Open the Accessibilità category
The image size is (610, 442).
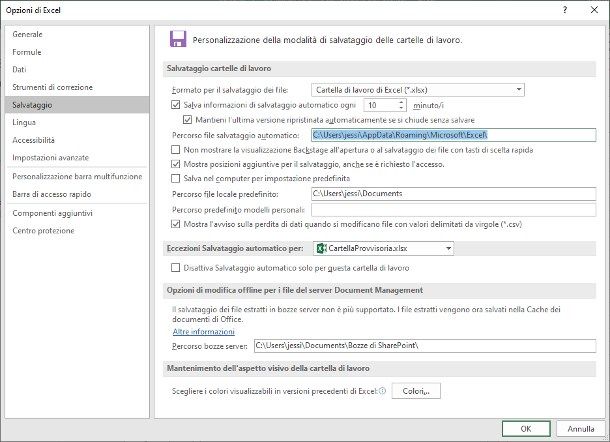point(77,140)
